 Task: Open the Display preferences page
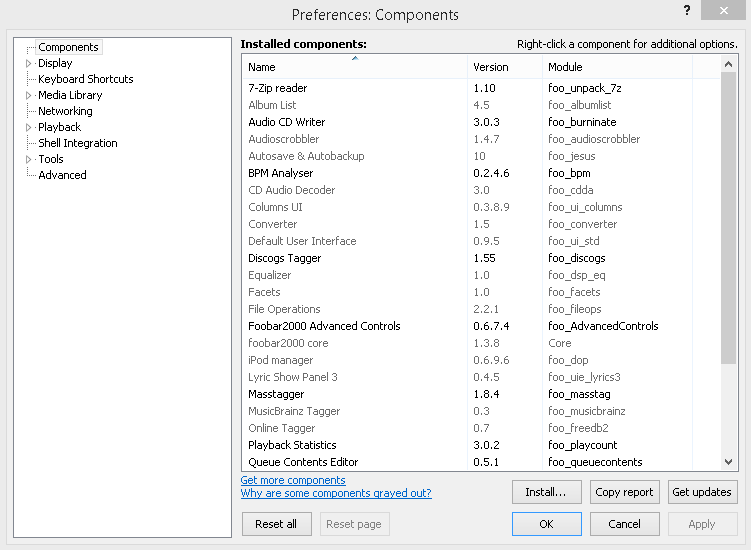pyautogui.click(x=55, y=63)
